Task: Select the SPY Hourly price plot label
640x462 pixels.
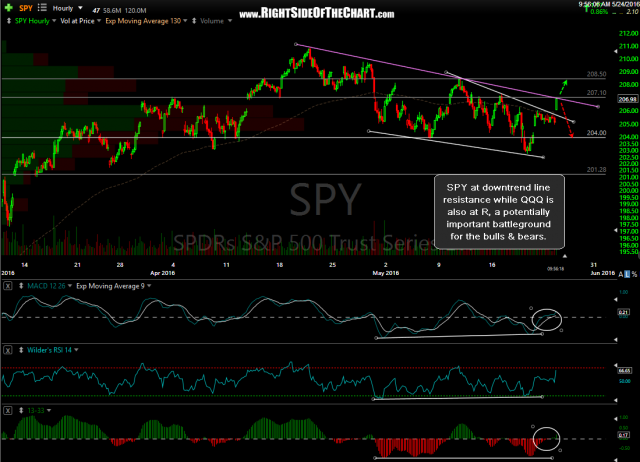Action: click(x=32, y=21)
